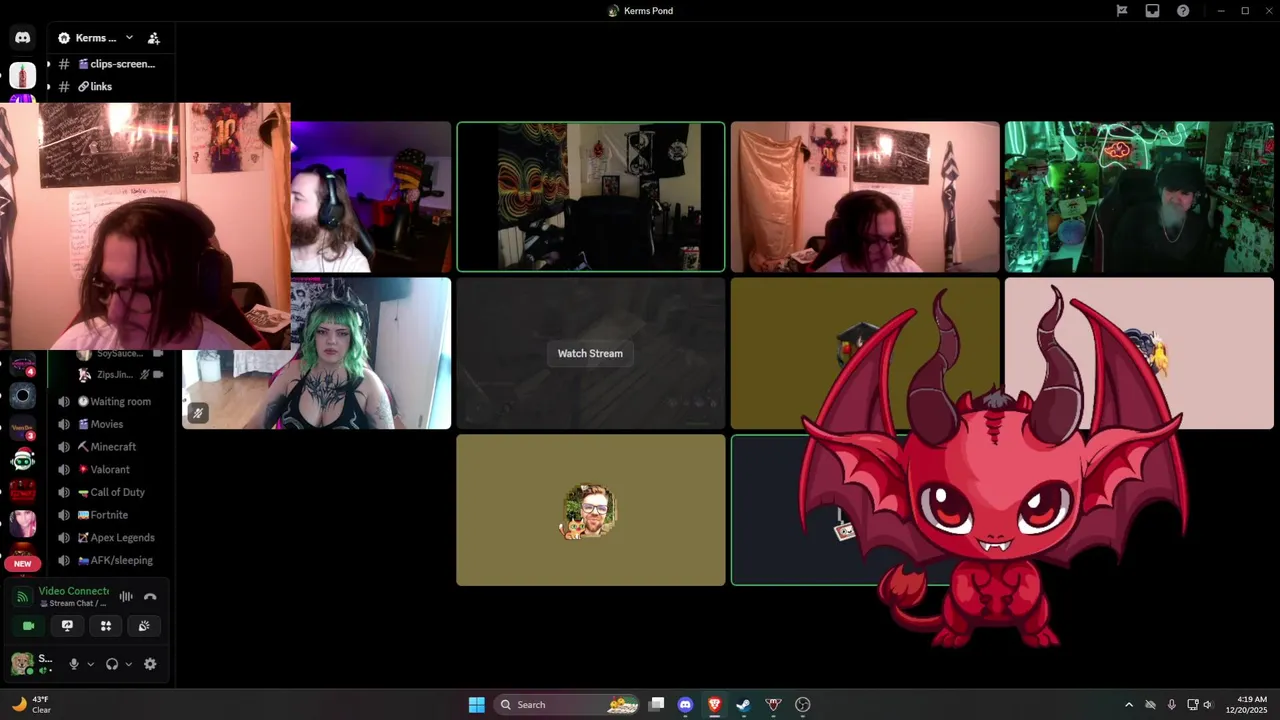Open Discord user settings gear
The height and width of the screenshot is (720, 1280).
click(x=150, y=664)
